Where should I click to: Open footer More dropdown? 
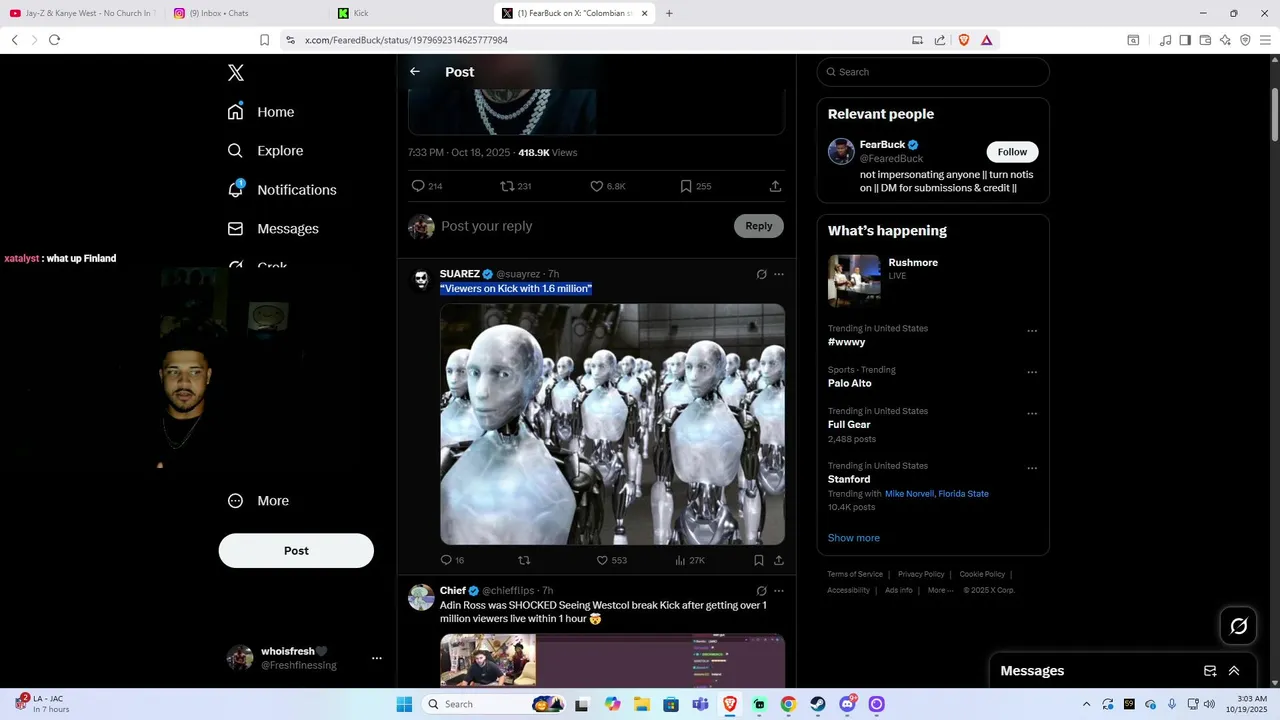(941, 590)
